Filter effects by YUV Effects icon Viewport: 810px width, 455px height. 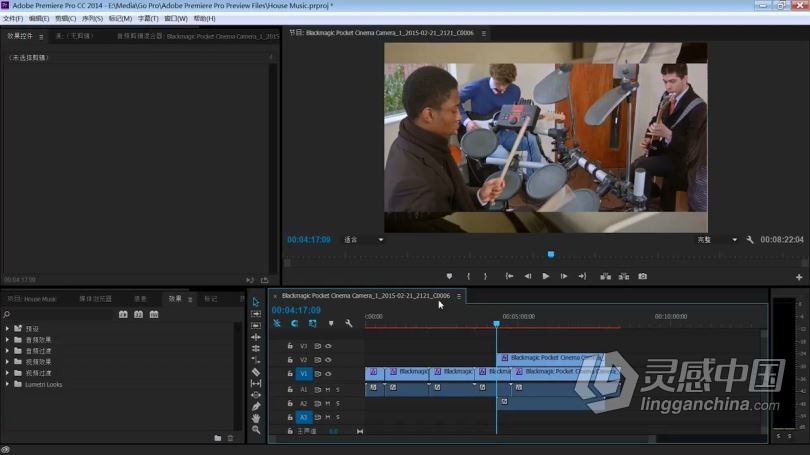(154, 315)
